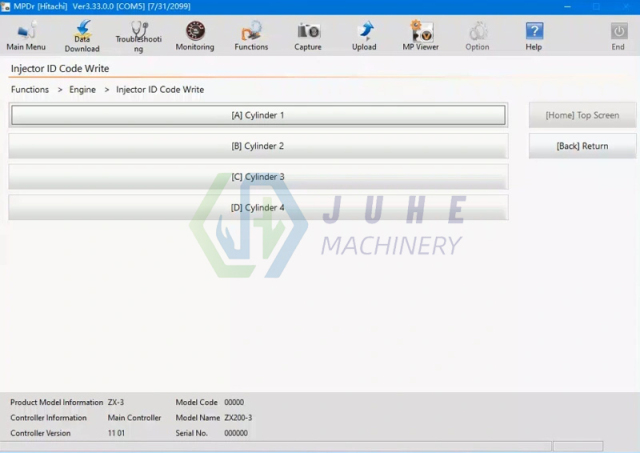Minimize the MPDr window
The image size is (640, 453).
(567, 7)
